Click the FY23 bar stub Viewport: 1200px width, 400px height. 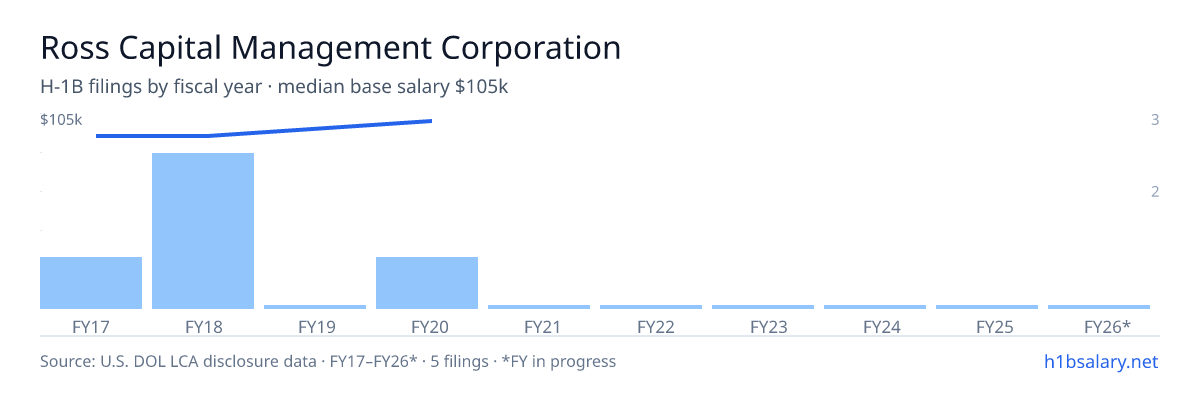[763, 307]
